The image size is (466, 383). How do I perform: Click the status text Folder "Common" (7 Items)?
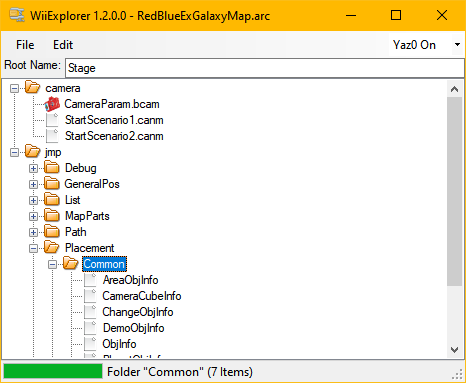point(180,372)
